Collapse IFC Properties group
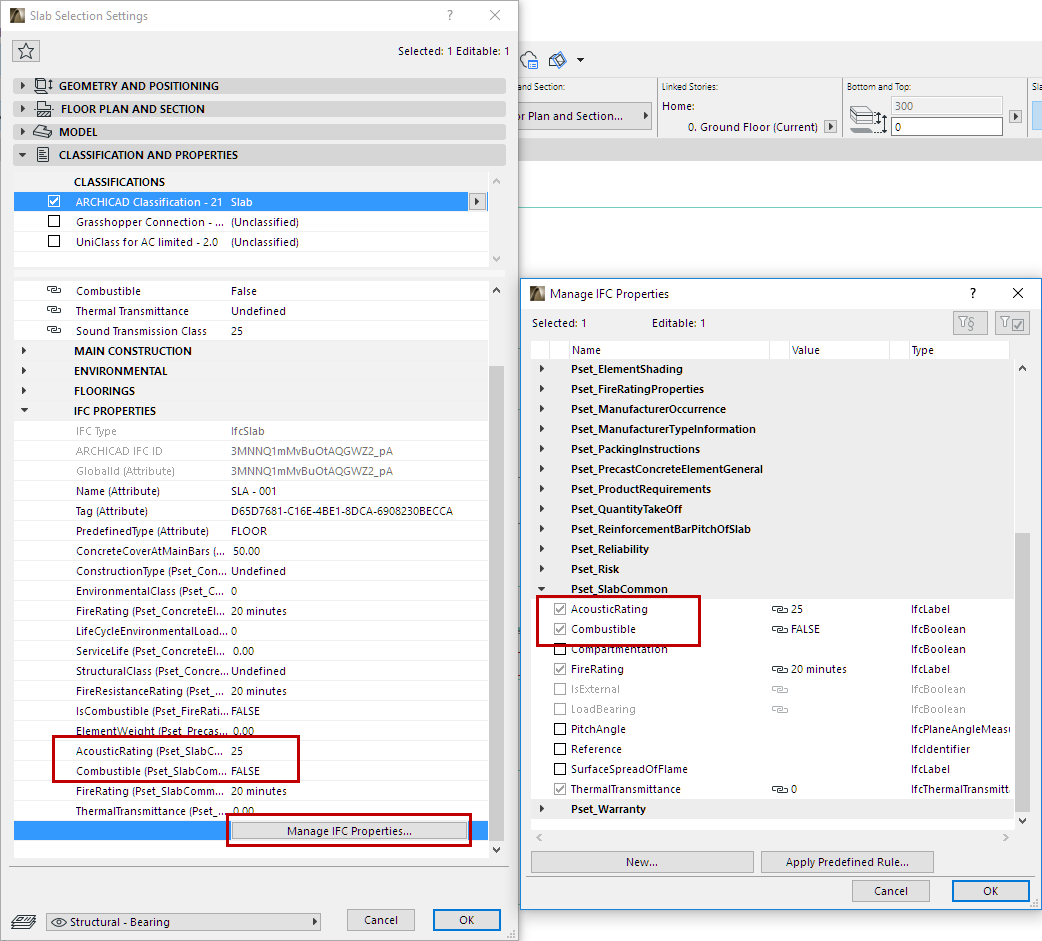The width and height of the screenshot is (1042, 941). point(24,411)
